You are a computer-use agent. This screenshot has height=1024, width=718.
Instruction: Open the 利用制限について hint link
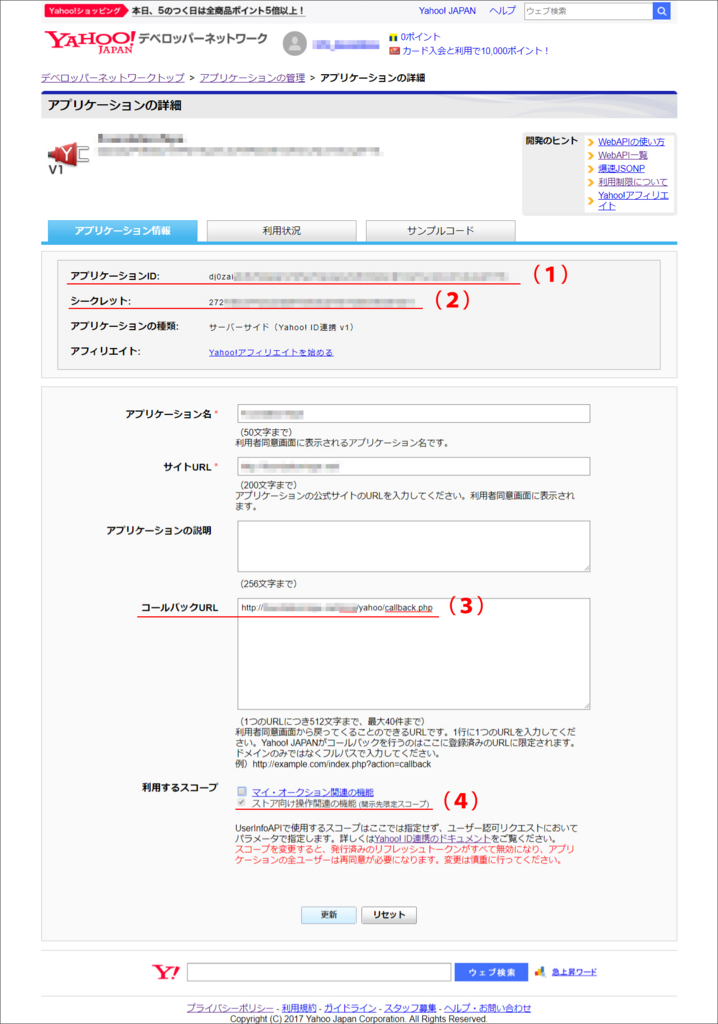pos(633,182)
